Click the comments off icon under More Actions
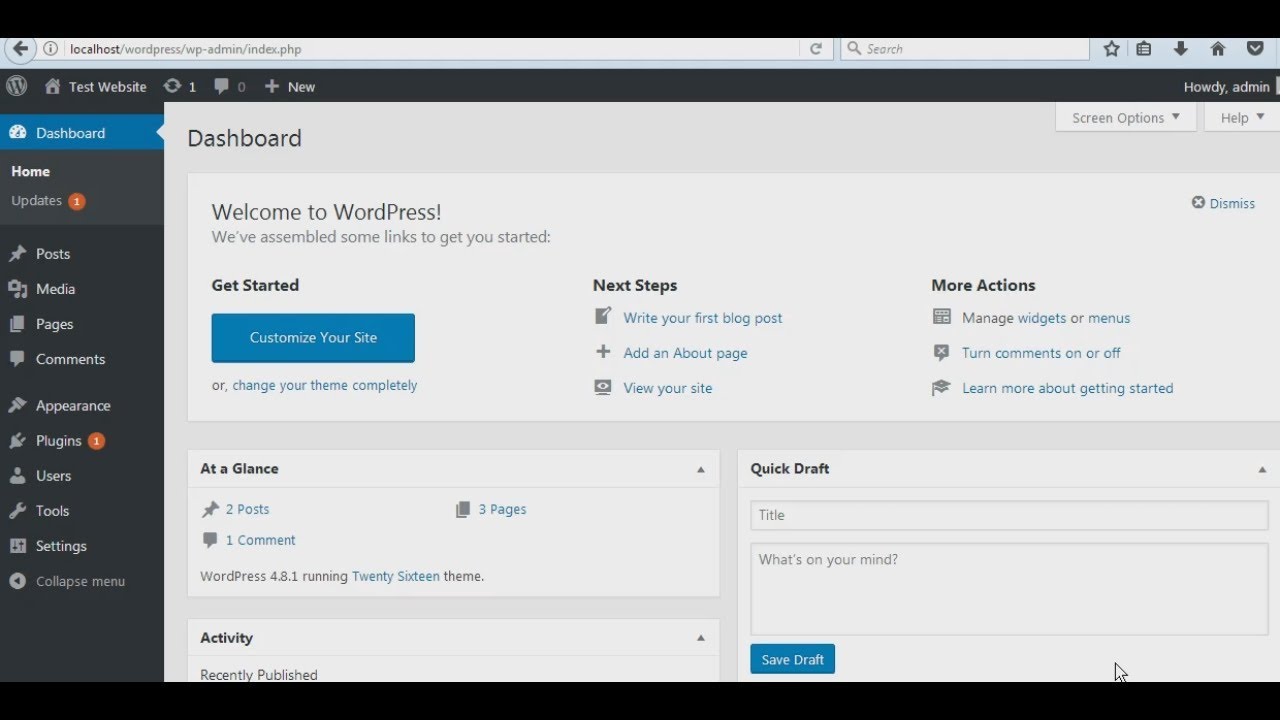The height and width of the screenshot is (720, 1280). point(941,352)
